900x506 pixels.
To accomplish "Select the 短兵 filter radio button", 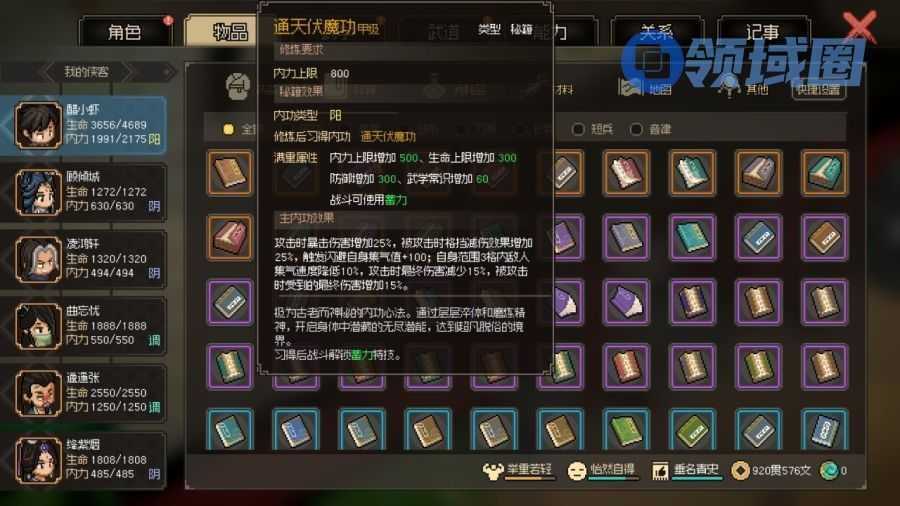I will coord(578,130).
